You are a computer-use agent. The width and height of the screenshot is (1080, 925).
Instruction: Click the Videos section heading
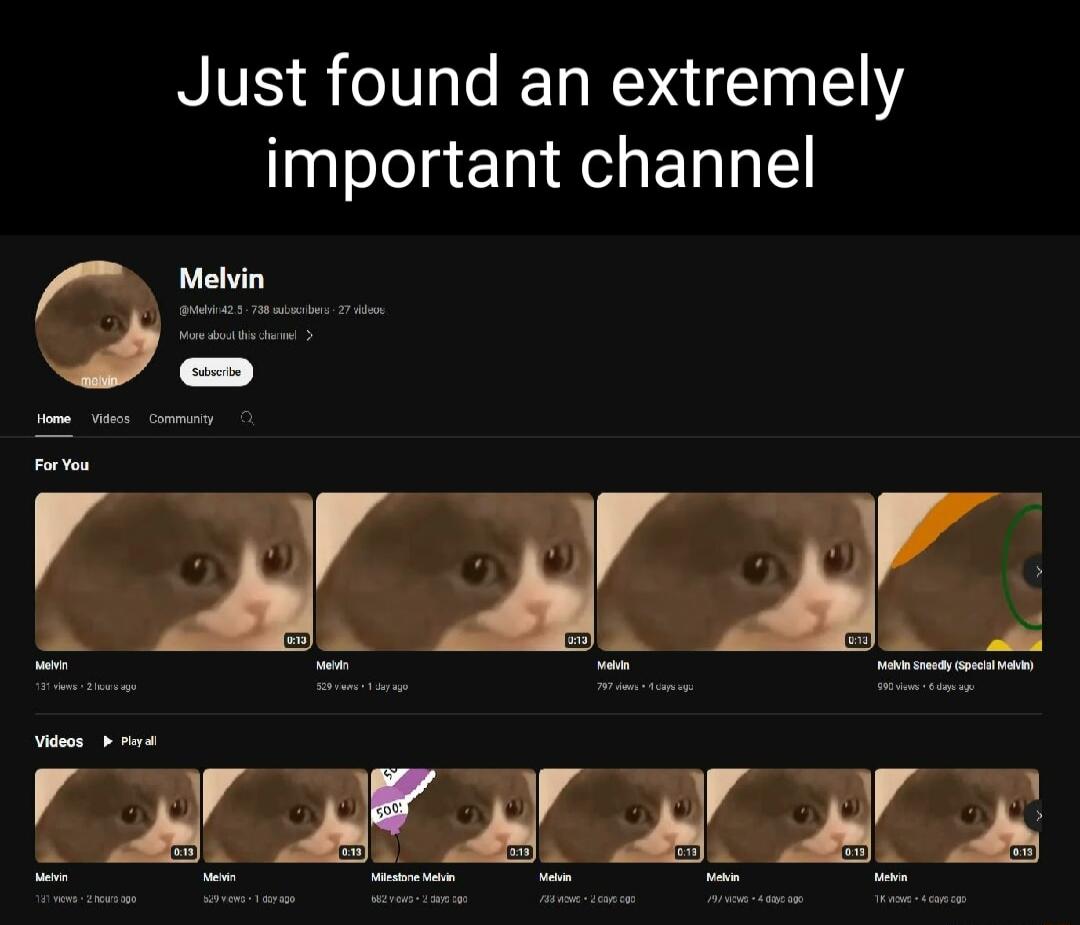pos(59,741)
